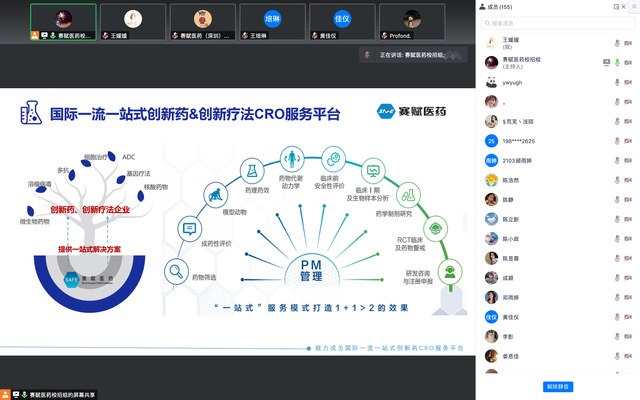Image resolution: width=640 pixels, height=400 pixels.
Task: Click microphone icon in 邓雨婷 row
Action: [617, 298]
